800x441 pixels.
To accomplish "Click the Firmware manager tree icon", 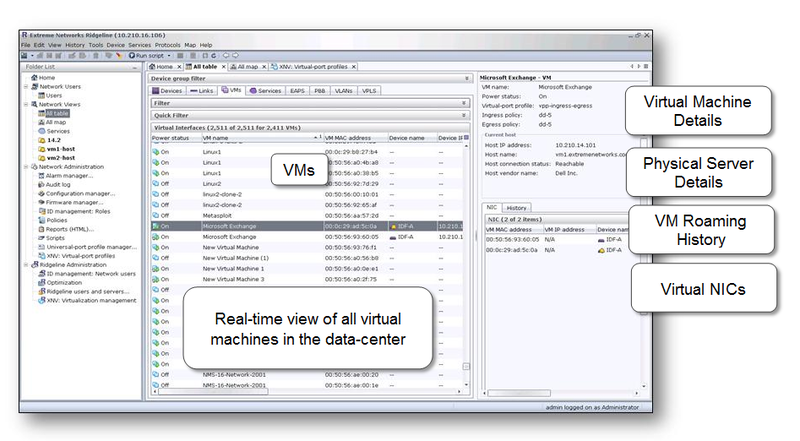I will pyautogui.click(x=41, y=202).
